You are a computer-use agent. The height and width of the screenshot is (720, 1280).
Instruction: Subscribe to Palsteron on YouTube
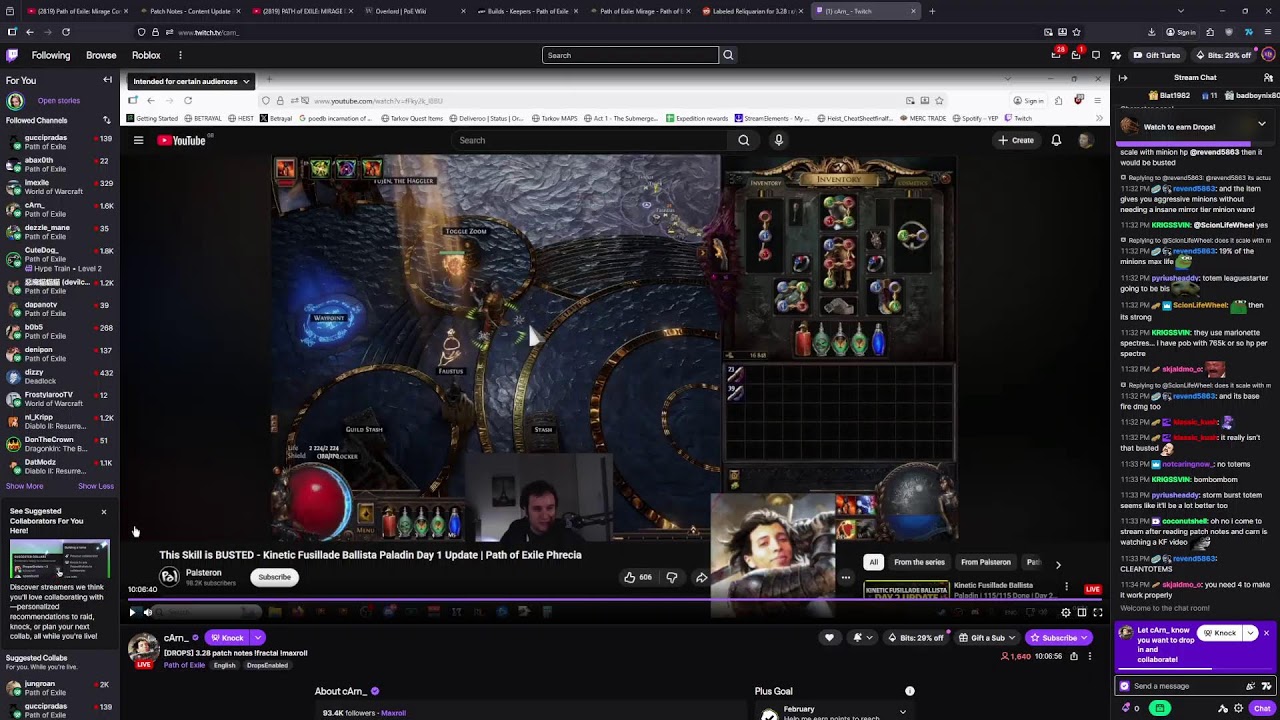[274, 577]
